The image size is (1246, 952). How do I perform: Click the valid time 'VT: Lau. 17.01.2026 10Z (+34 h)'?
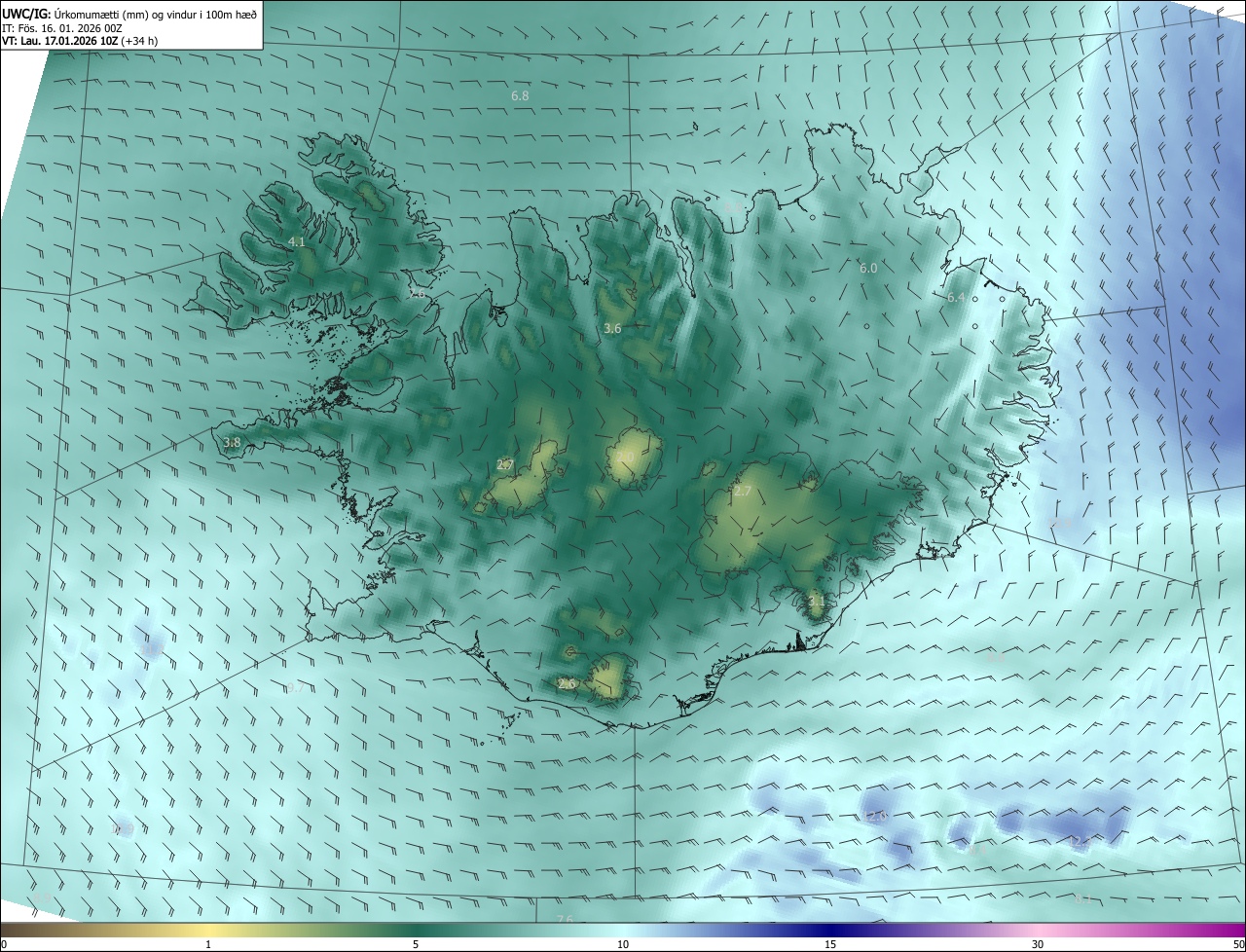[81, 42]
